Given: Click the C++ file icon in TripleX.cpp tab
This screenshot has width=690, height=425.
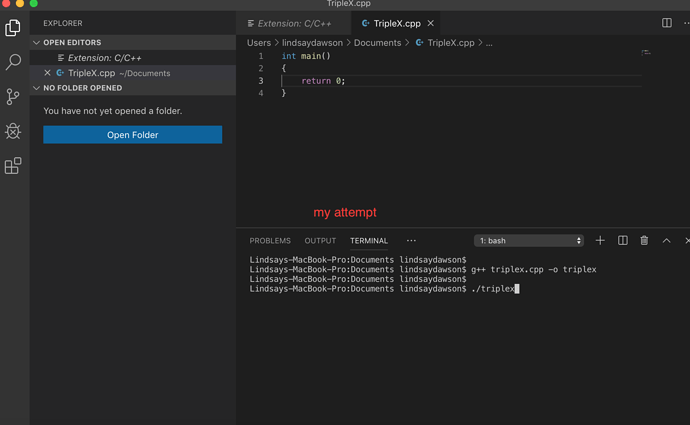Looking at the screenshot, I should click(365, 23).
